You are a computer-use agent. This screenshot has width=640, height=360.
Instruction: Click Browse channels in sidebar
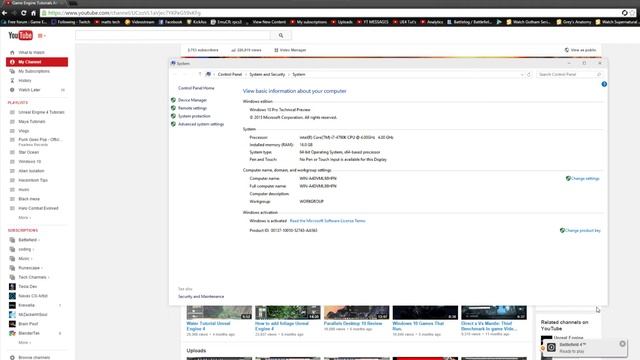34,357
